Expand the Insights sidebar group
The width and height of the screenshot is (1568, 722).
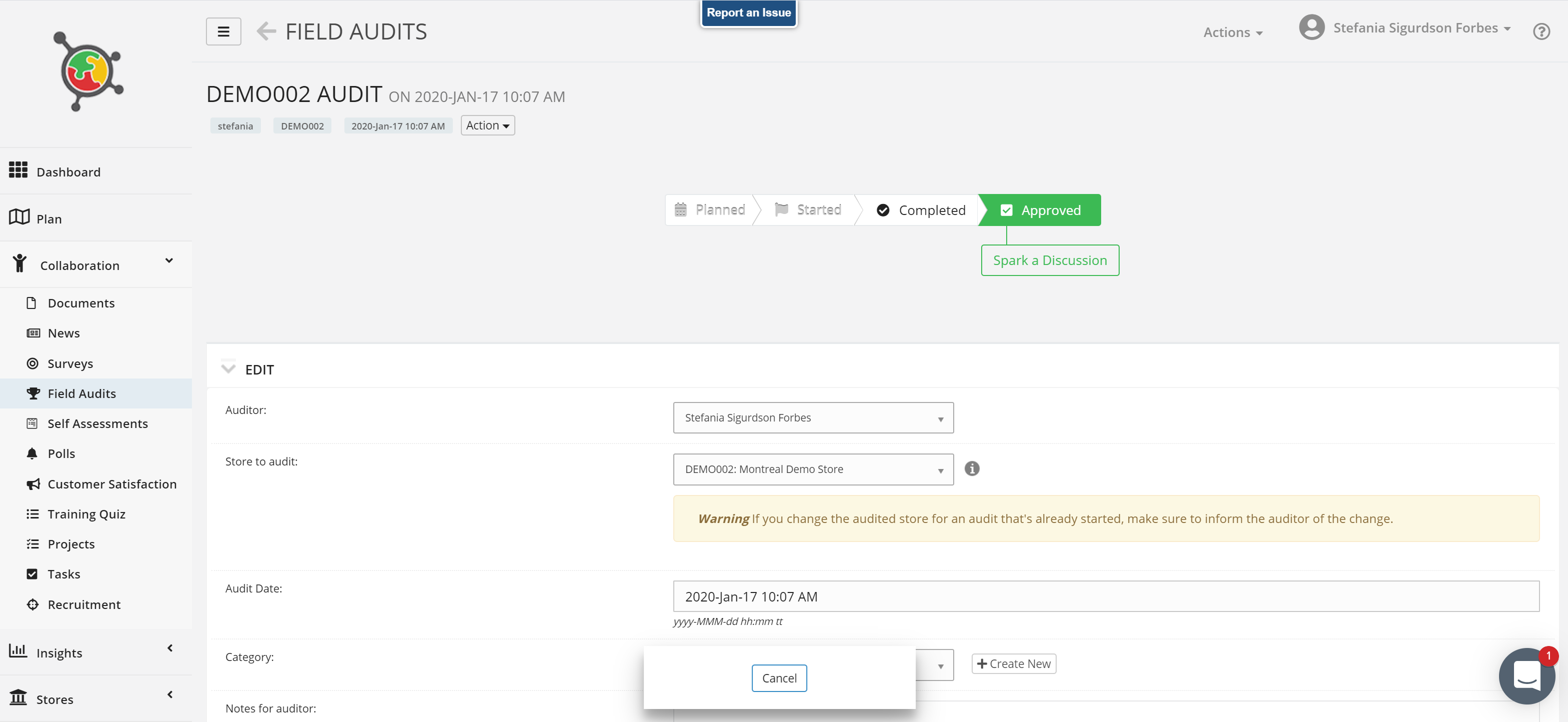[x=170, y=648]
